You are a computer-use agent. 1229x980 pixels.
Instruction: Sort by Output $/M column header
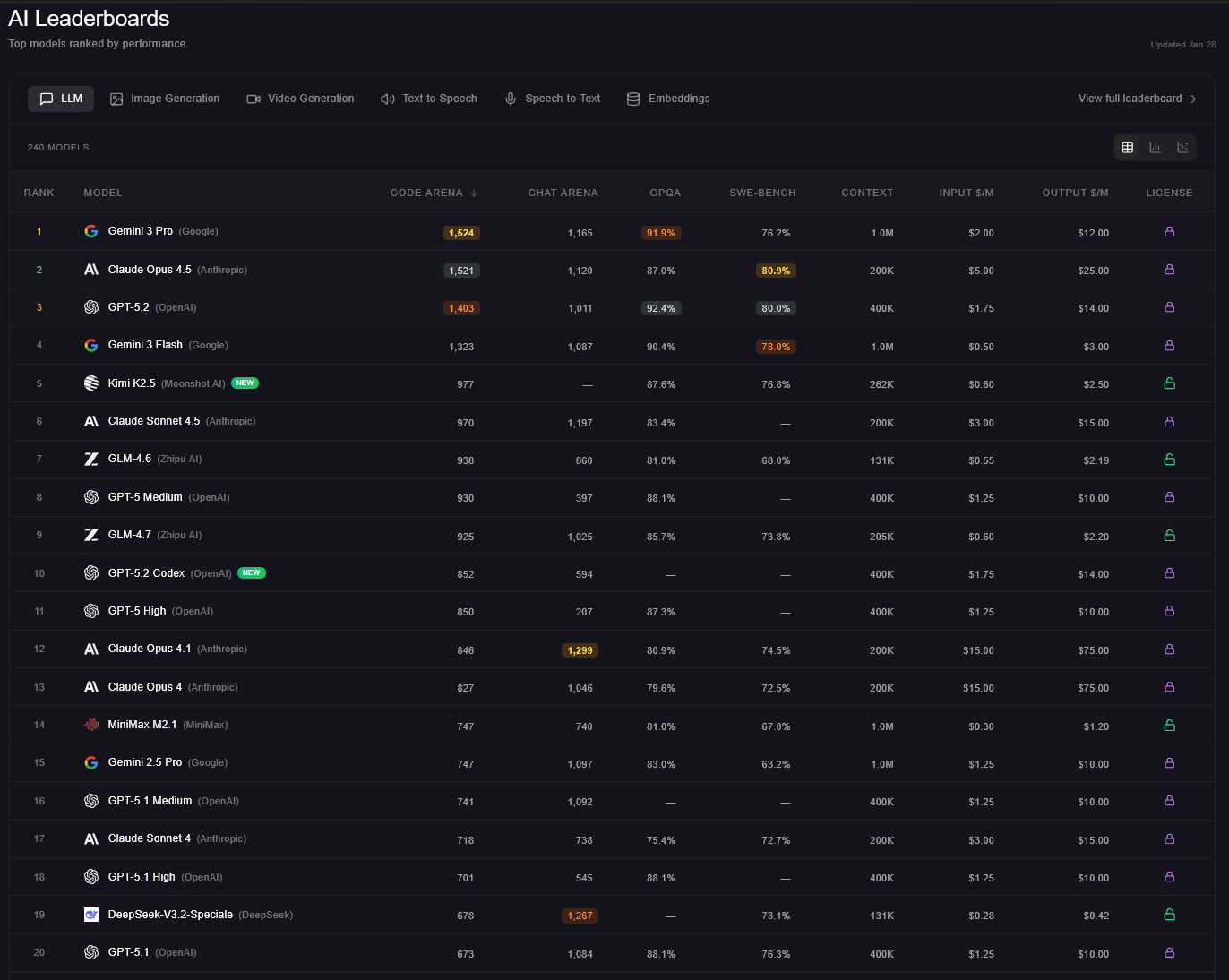pyautogui.click(x=1075, y=193)
